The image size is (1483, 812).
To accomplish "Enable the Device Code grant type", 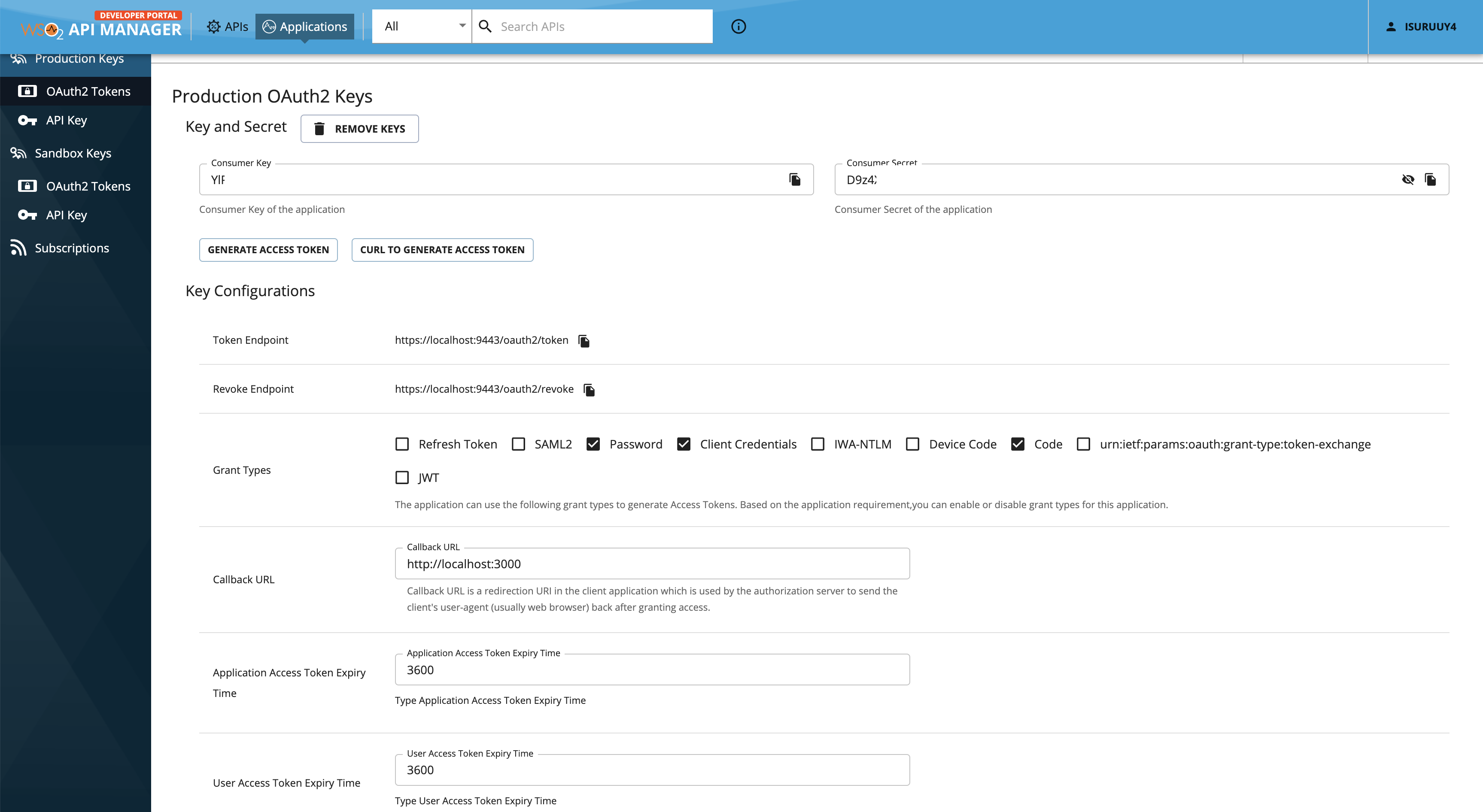I will tap(913, 444).
